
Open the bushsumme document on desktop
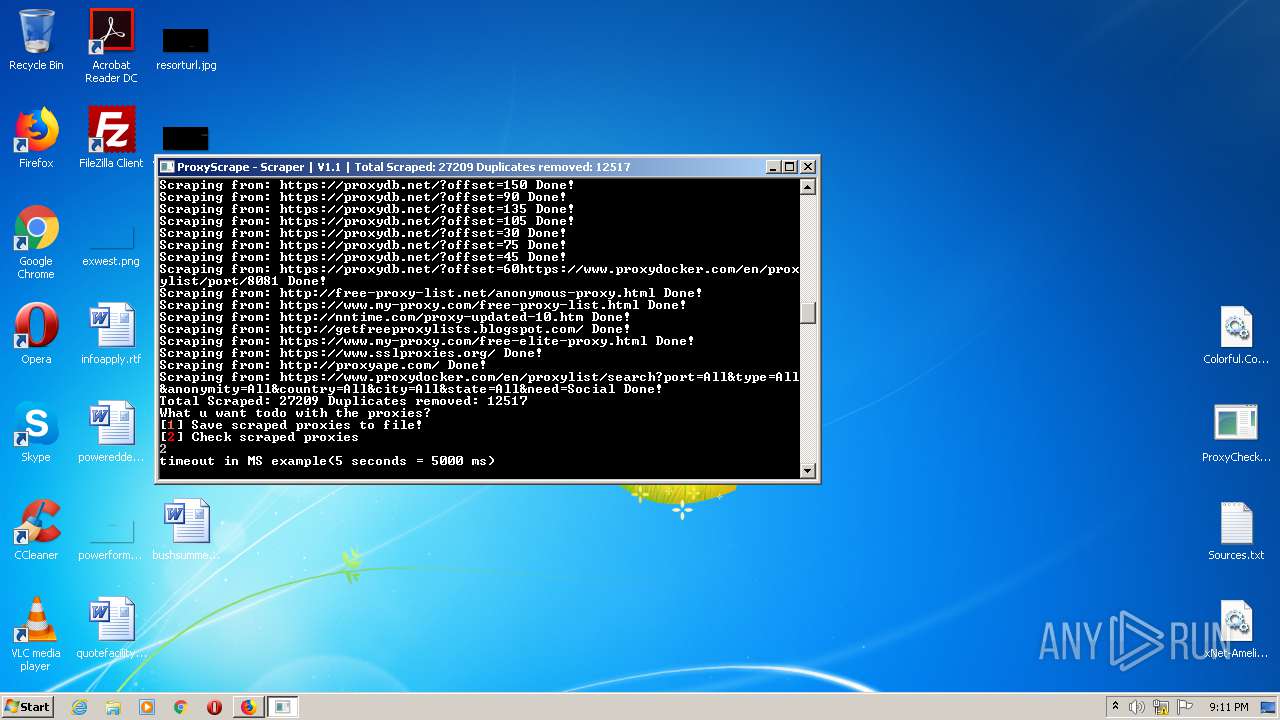[x=186, y=530]
